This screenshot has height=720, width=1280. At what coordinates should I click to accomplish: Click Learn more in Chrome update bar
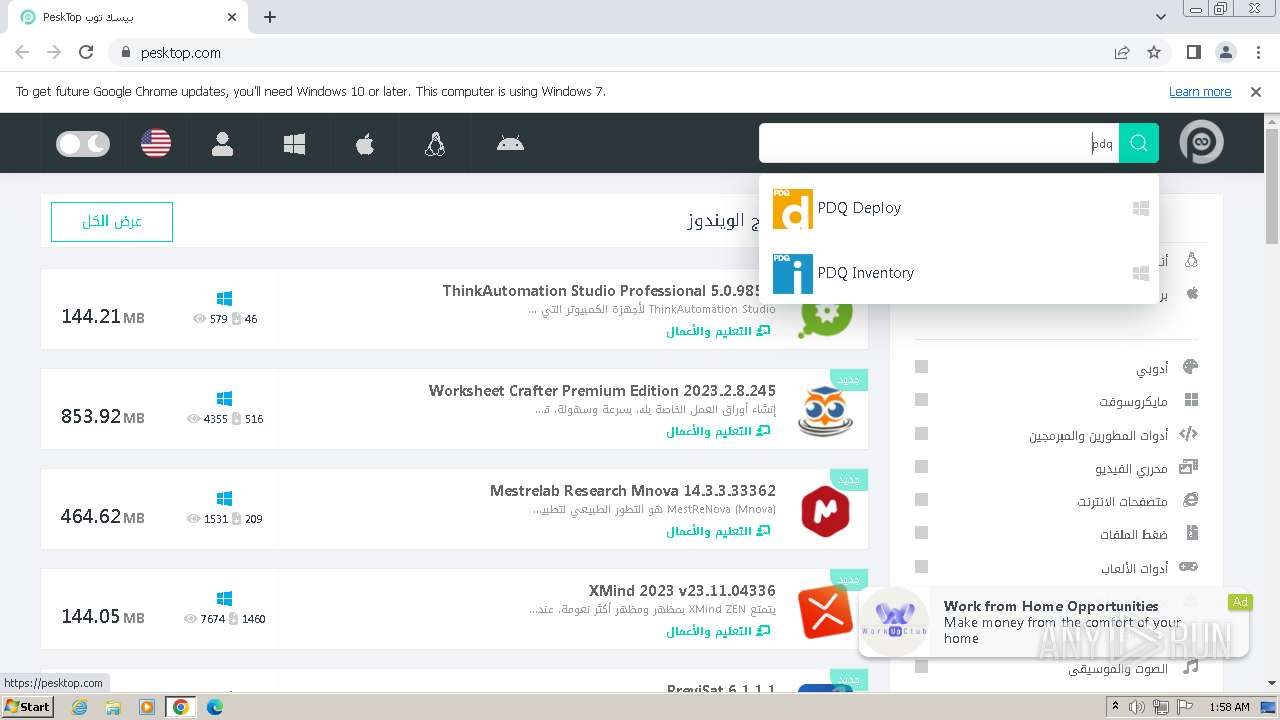(x=1200, y=92)
